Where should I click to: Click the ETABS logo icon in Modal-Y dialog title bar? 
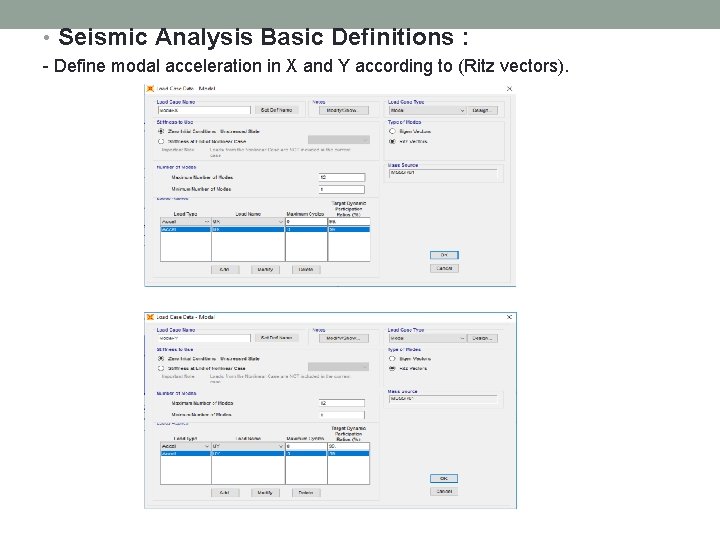point(150,317)
